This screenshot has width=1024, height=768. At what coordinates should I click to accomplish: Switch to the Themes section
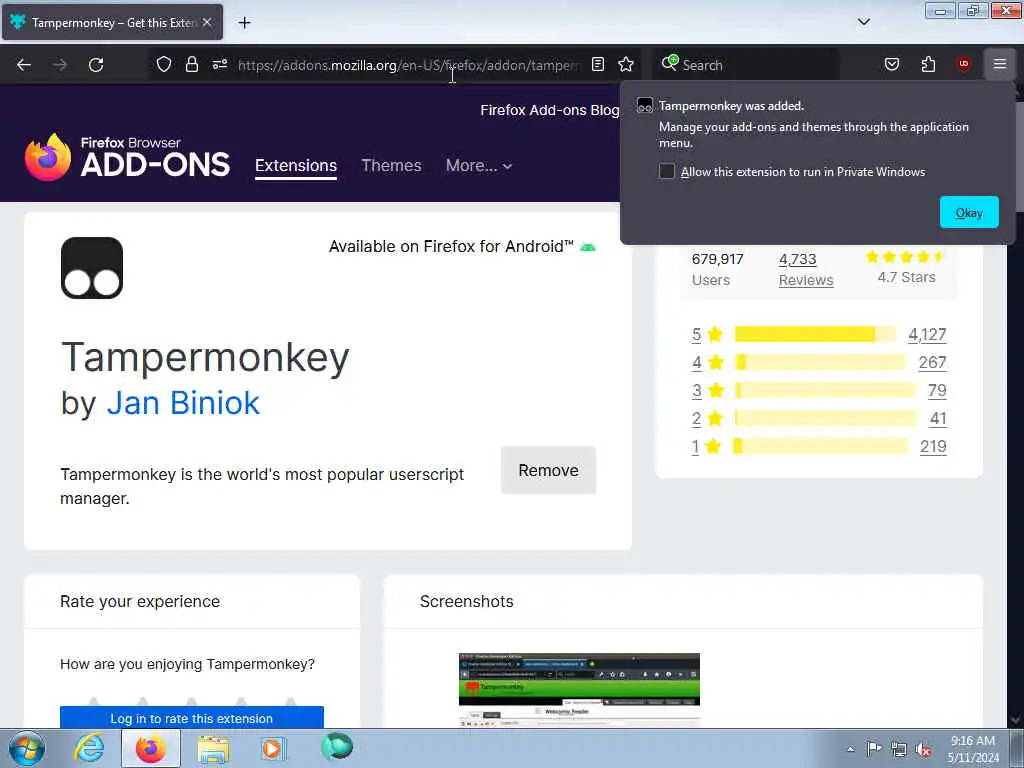point(391,165)
